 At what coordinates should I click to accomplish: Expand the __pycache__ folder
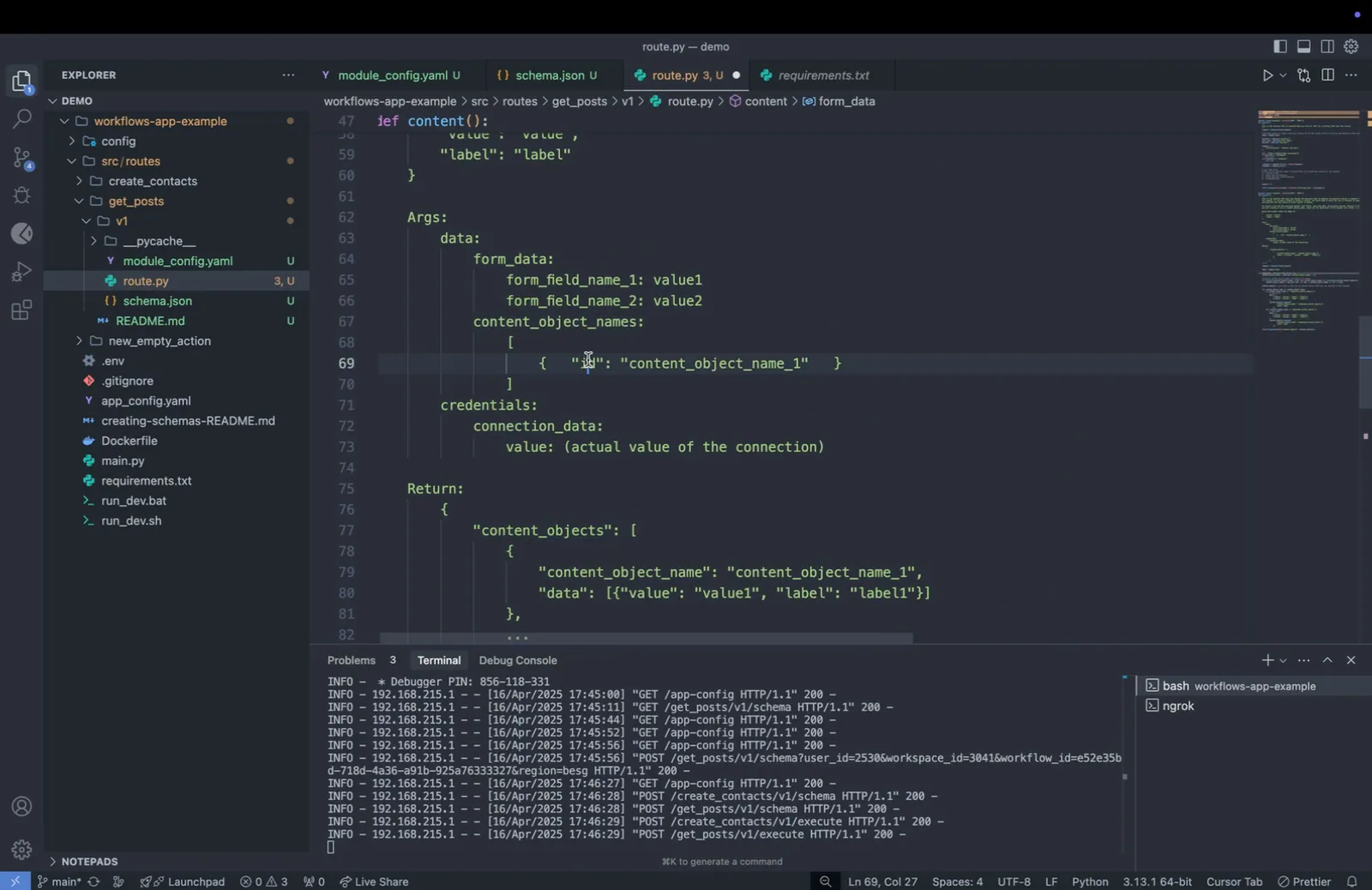click(93, 241)
